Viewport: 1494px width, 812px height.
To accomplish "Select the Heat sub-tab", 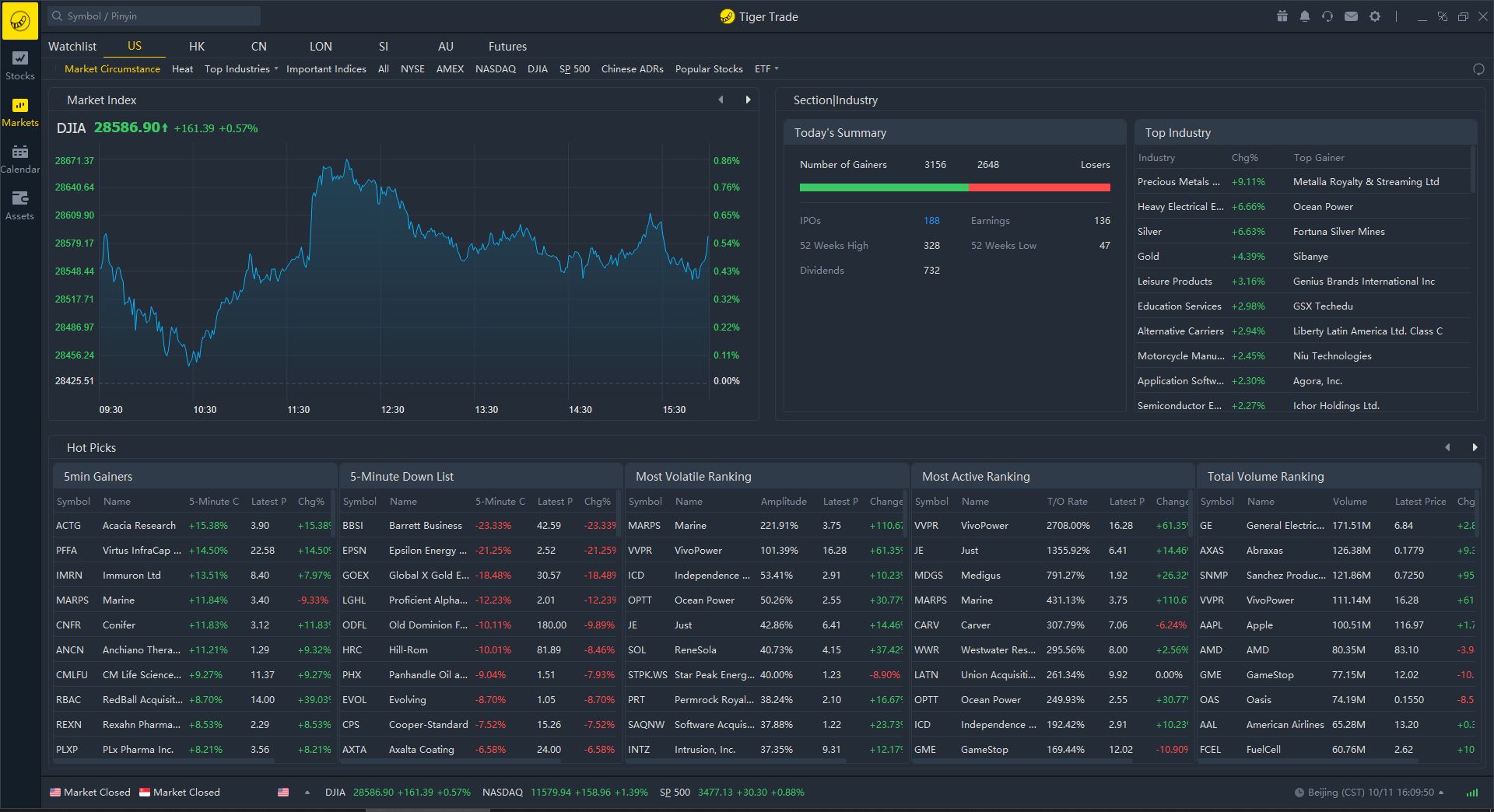I will tap(182, 69).
